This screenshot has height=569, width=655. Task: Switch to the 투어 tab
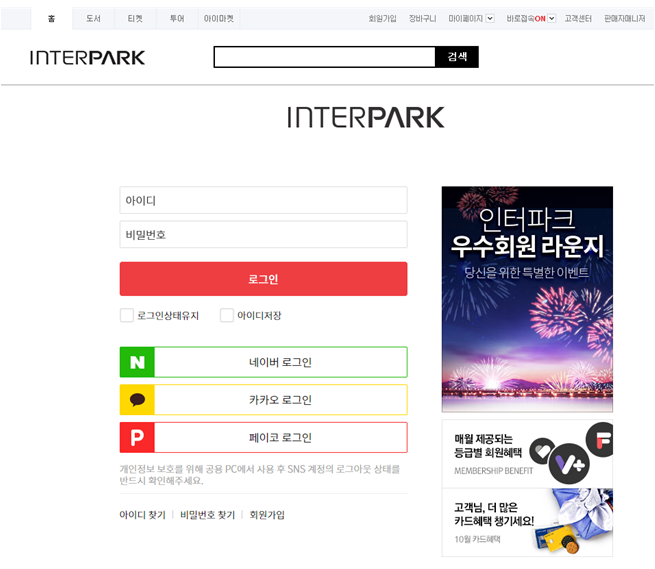(x=177, y=18)
